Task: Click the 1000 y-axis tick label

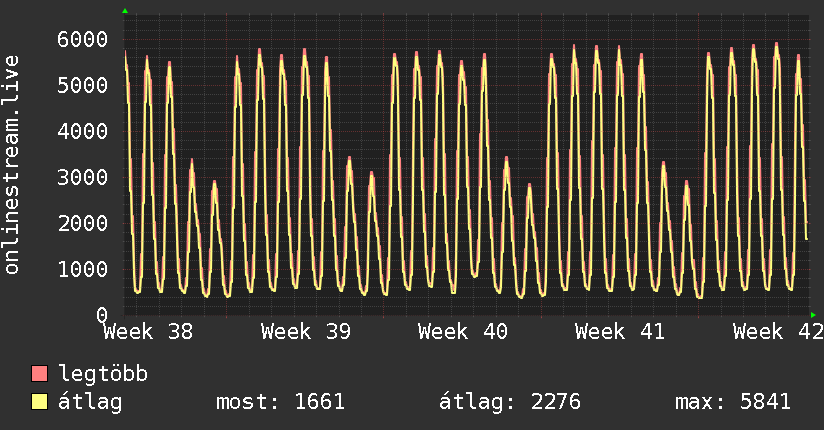Action: pyautogui.click(x=83, y=269)
